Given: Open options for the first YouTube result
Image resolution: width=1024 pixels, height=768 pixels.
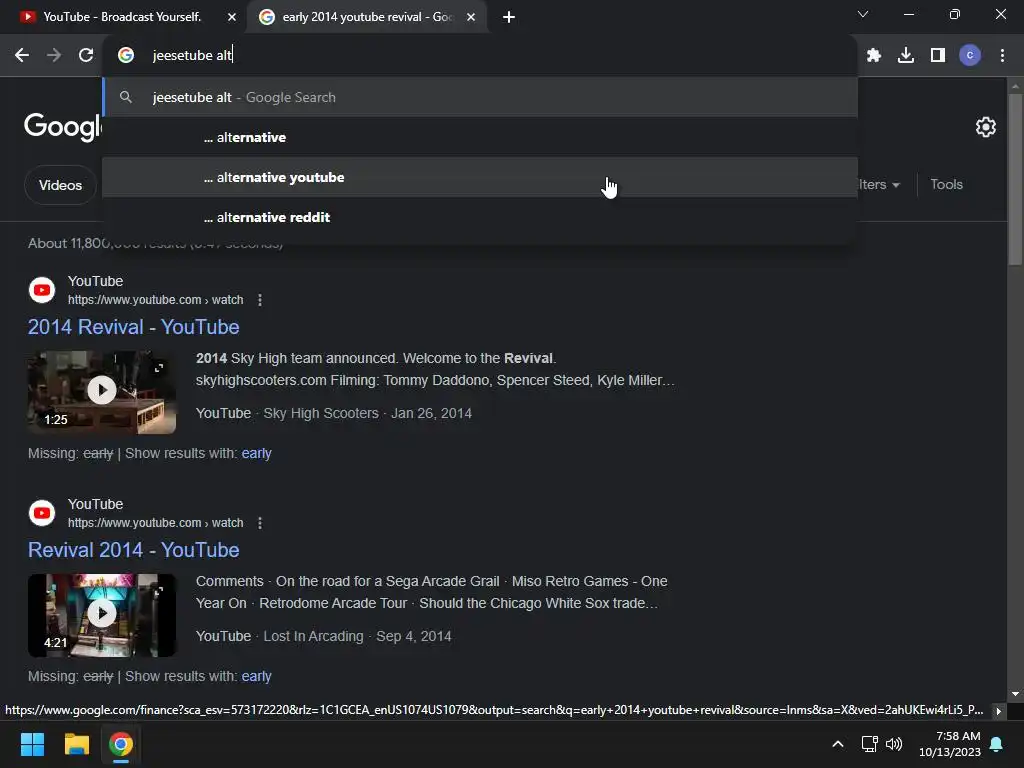Looking at the screenshot, I should pyautogui.click(x=260, y=300).
